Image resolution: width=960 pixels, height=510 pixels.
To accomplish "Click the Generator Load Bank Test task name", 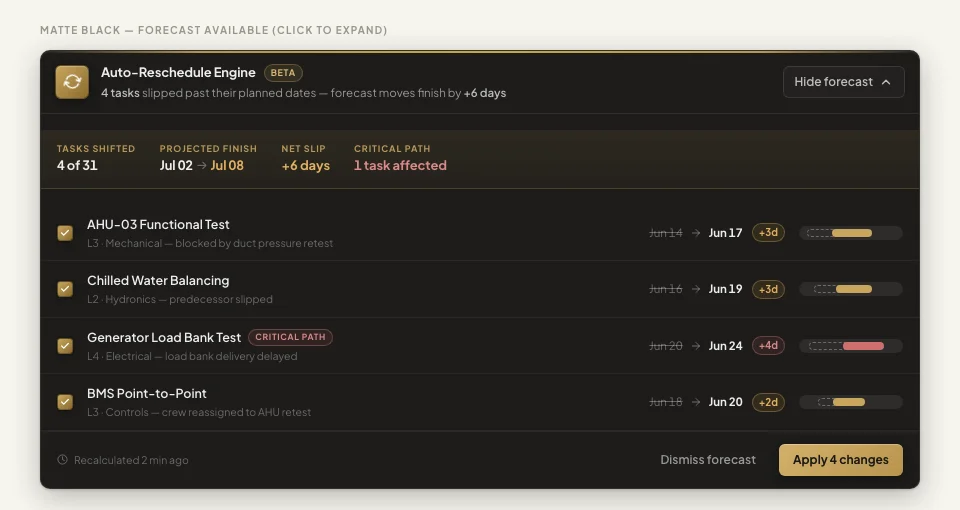I will coord(164,337).
